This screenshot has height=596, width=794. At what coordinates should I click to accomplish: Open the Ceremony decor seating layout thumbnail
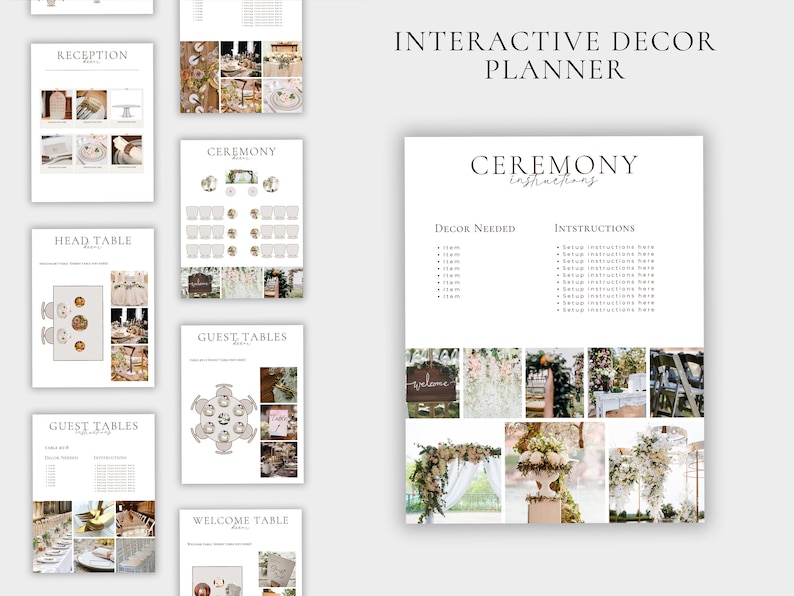(x=242, y=219)
